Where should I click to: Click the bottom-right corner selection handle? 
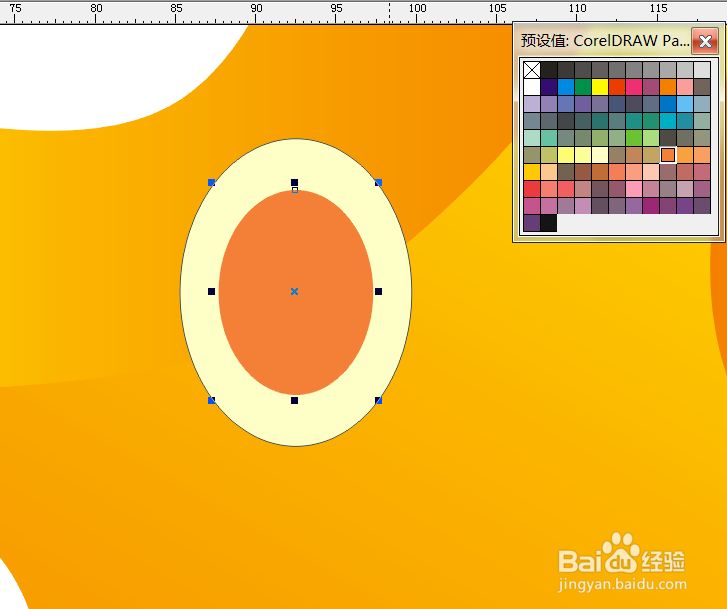coord(378,400)
